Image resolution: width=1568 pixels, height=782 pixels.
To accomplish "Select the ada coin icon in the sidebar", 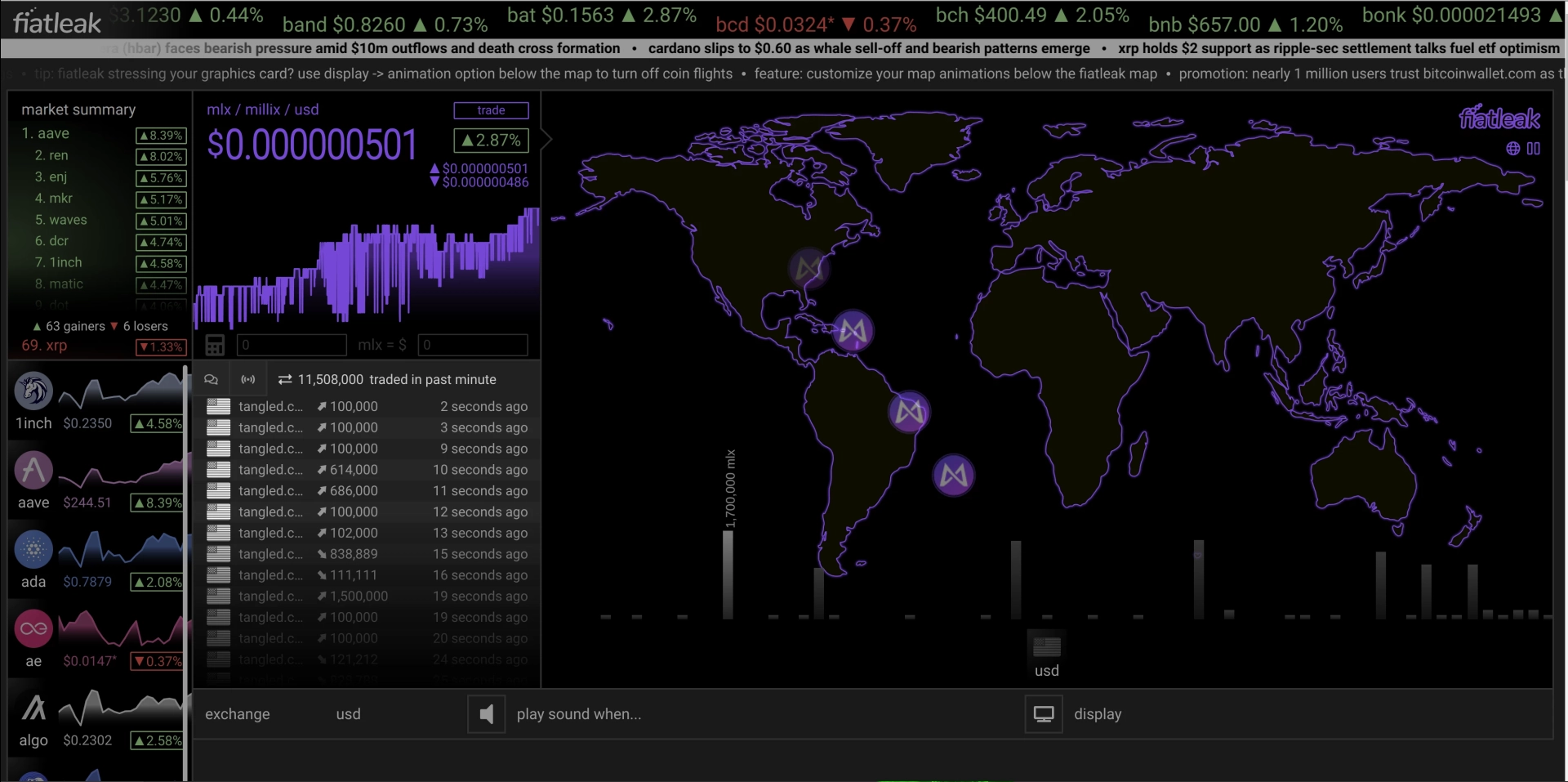I will (x=33, y=550).
